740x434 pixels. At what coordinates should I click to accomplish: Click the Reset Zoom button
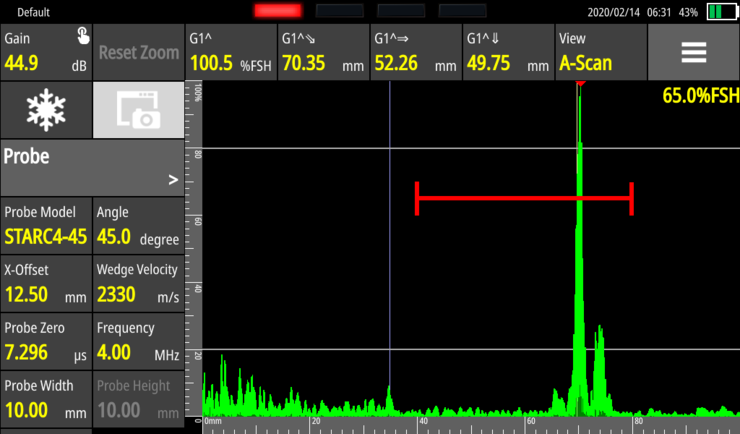(138, 52)
